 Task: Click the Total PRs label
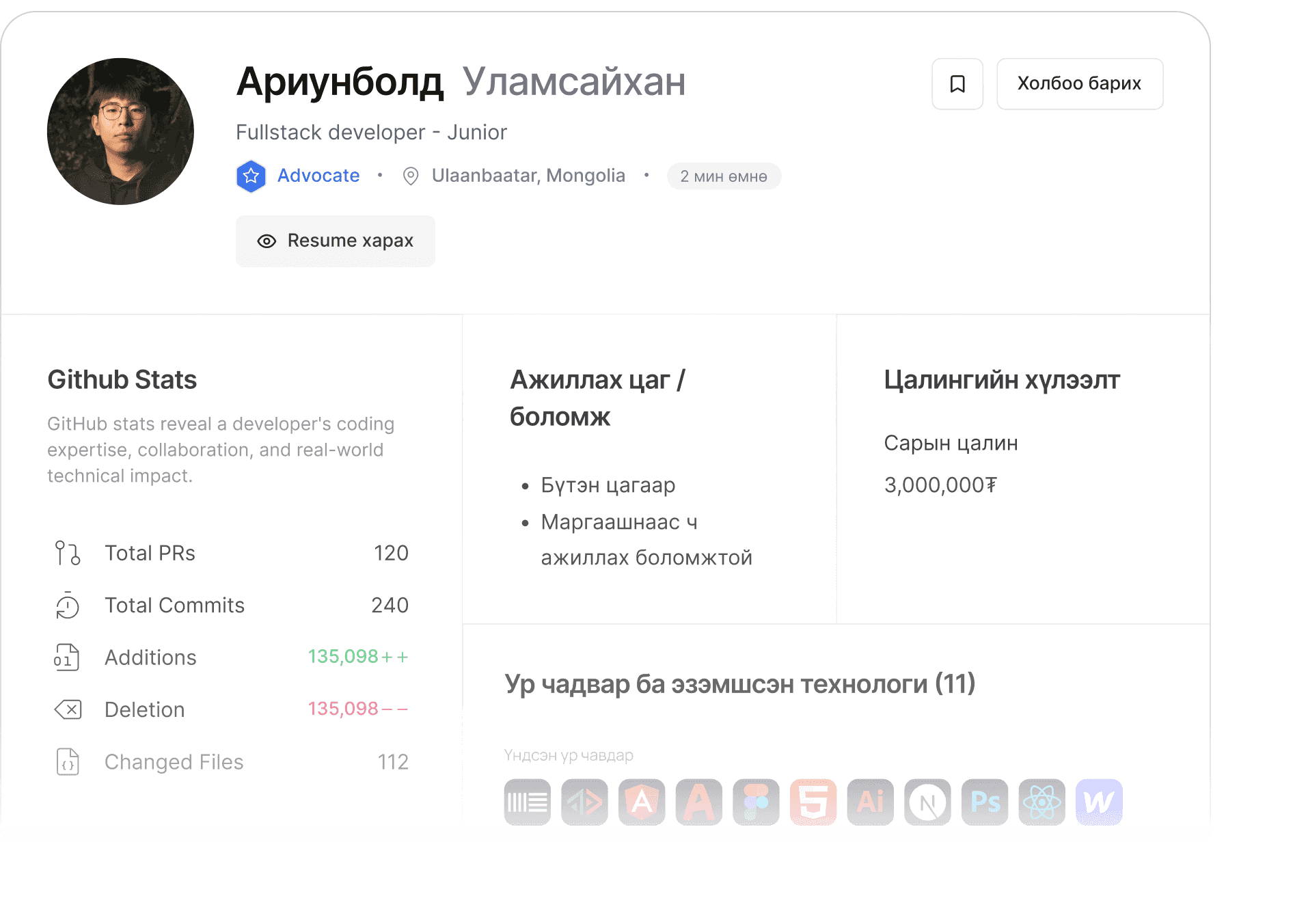click(x=150, y=553)
